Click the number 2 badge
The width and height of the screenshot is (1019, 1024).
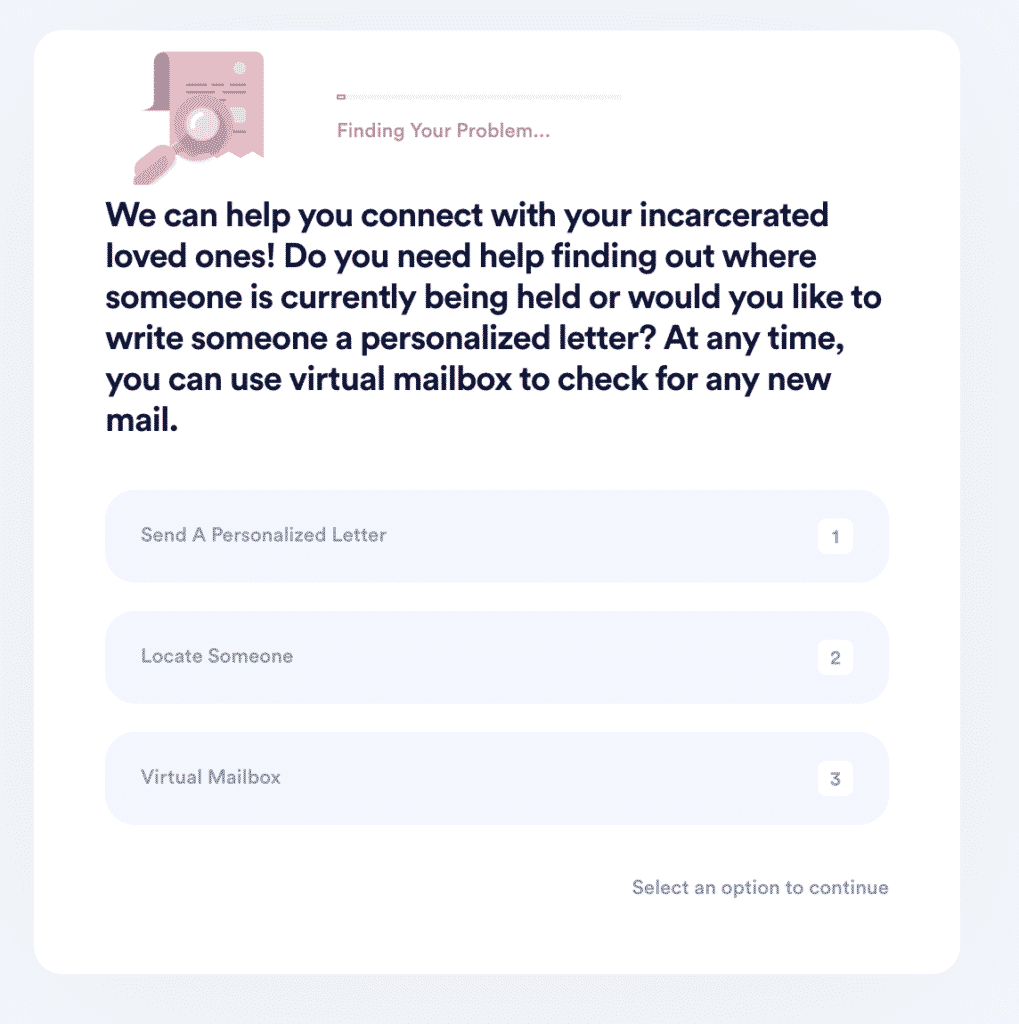point(835,658)
